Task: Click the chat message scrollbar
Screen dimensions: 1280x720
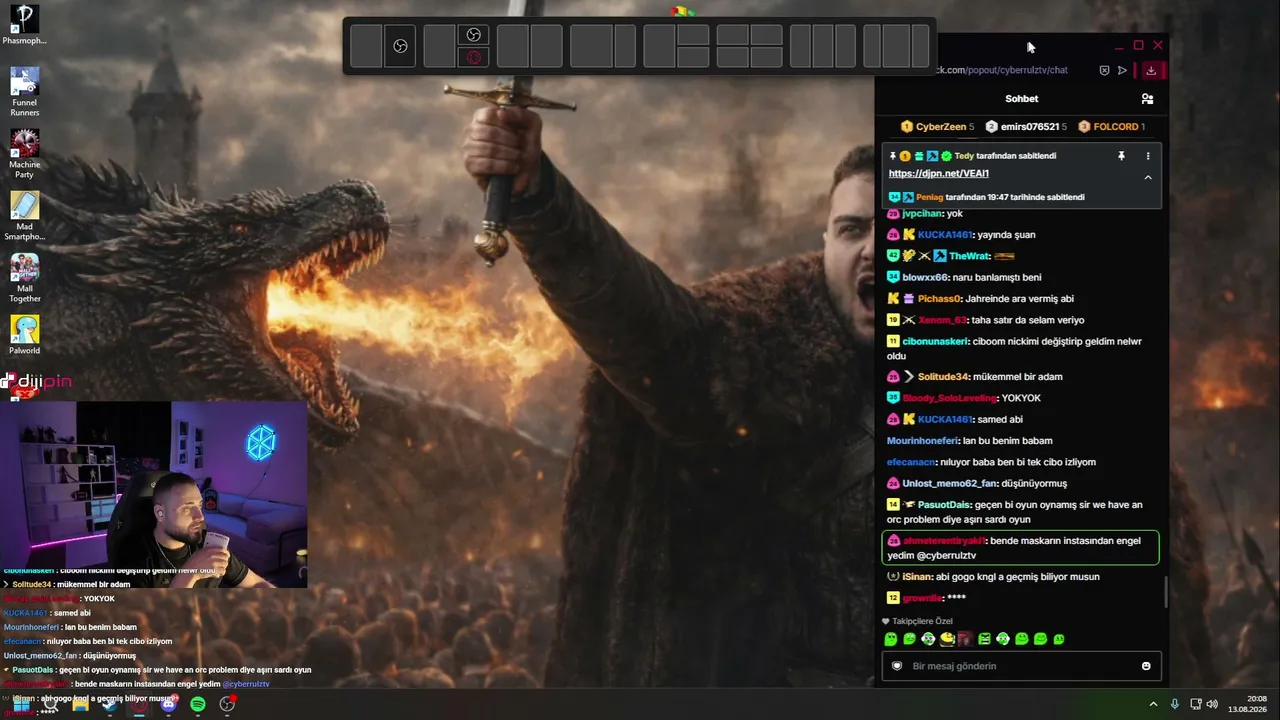Action: click(1165, 591)
